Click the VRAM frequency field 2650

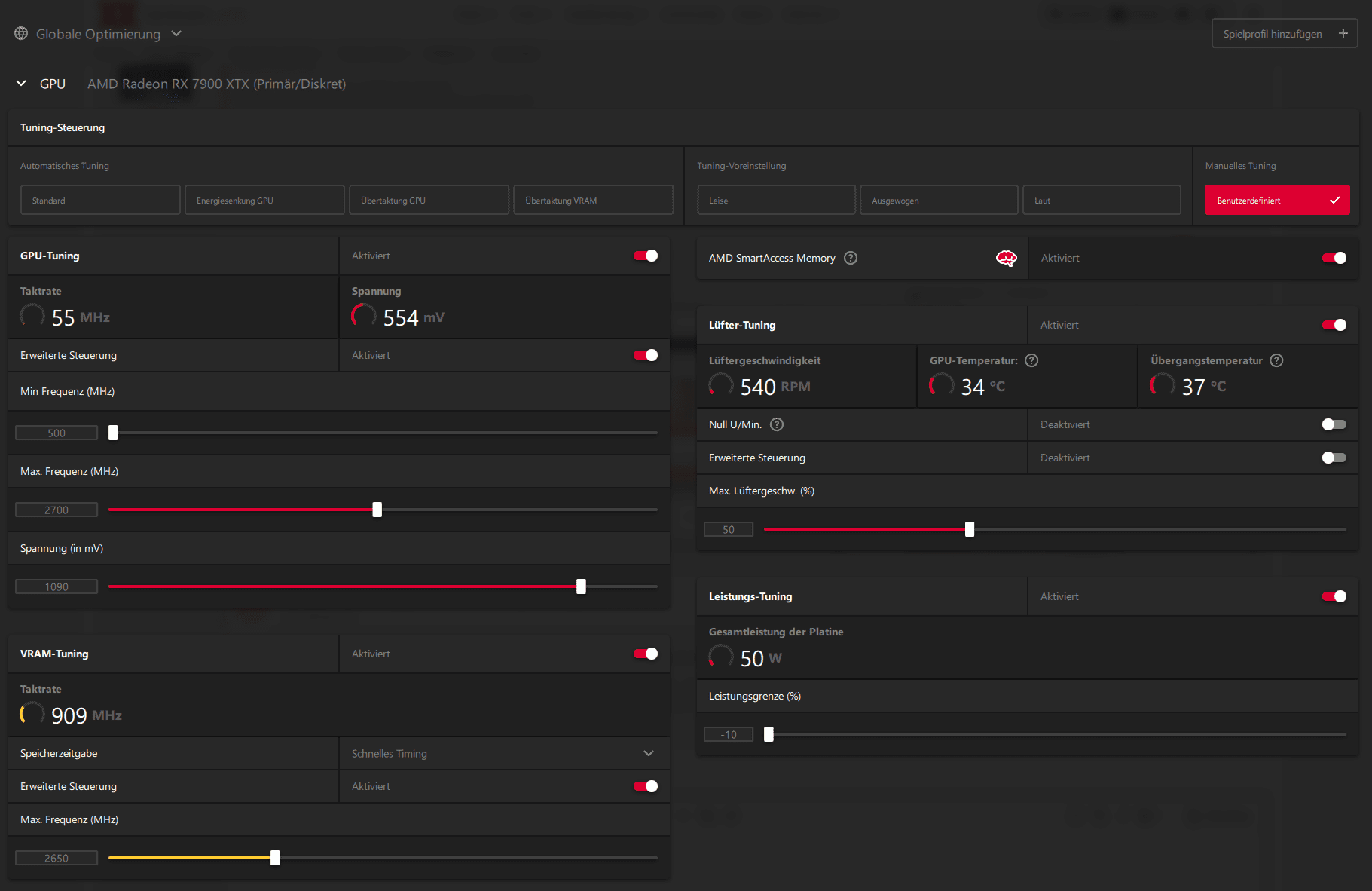[x=57, y=858]
